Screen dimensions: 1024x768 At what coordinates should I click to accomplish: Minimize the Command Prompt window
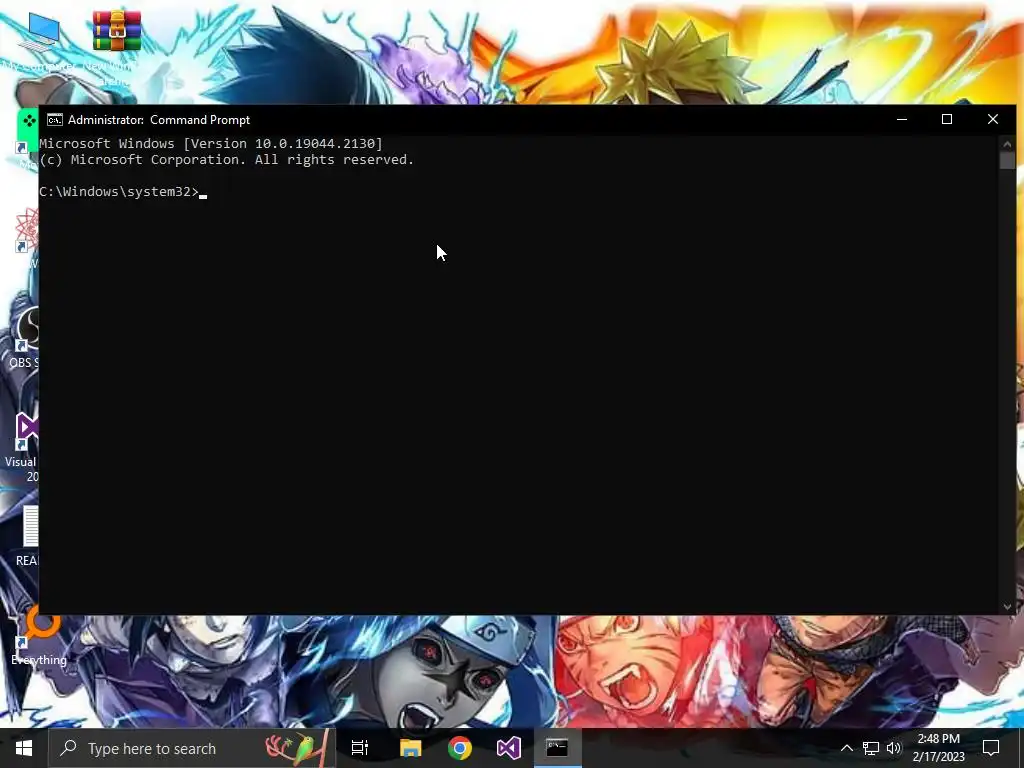902,120
